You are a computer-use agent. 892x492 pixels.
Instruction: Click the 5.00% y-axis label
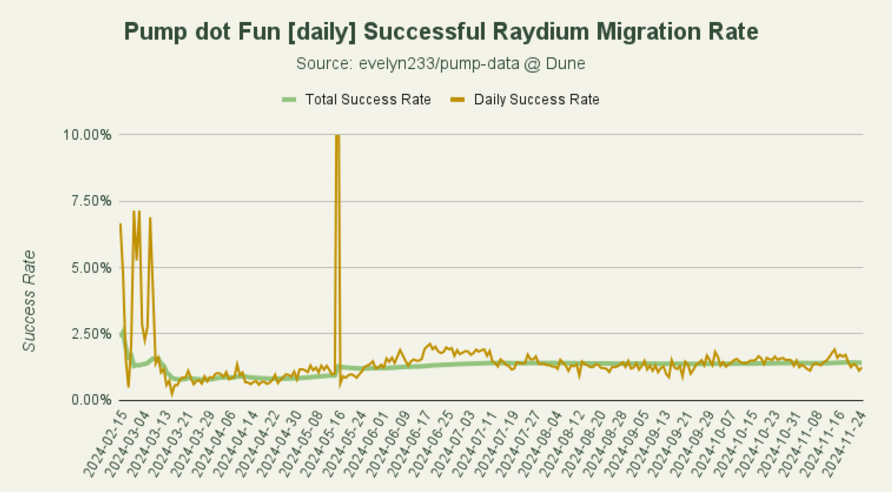(x=90, y=268)
